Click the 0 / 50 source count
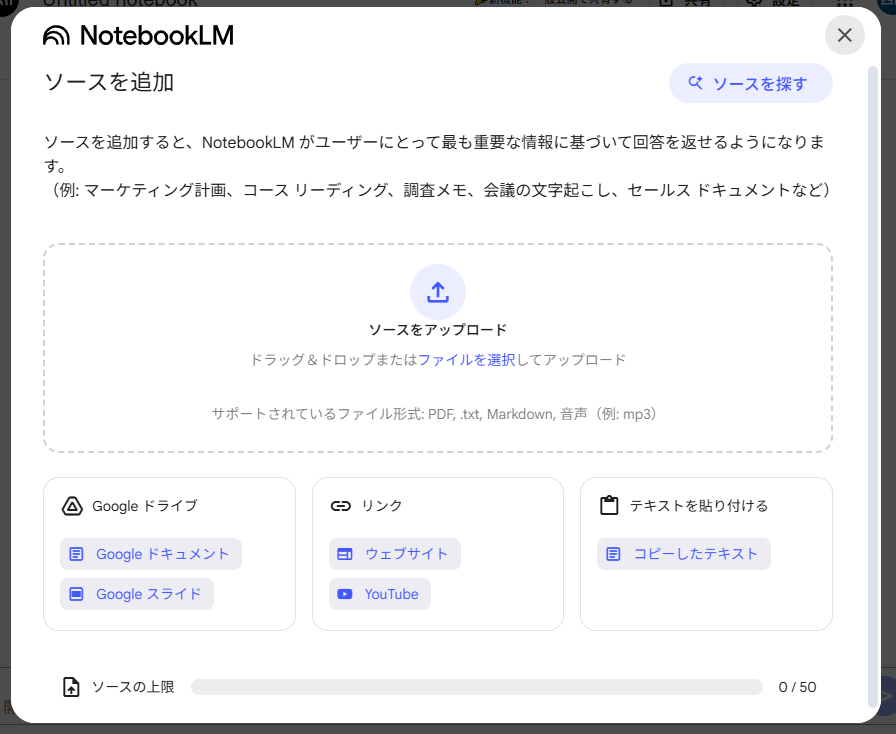 (x=797, y=687)
